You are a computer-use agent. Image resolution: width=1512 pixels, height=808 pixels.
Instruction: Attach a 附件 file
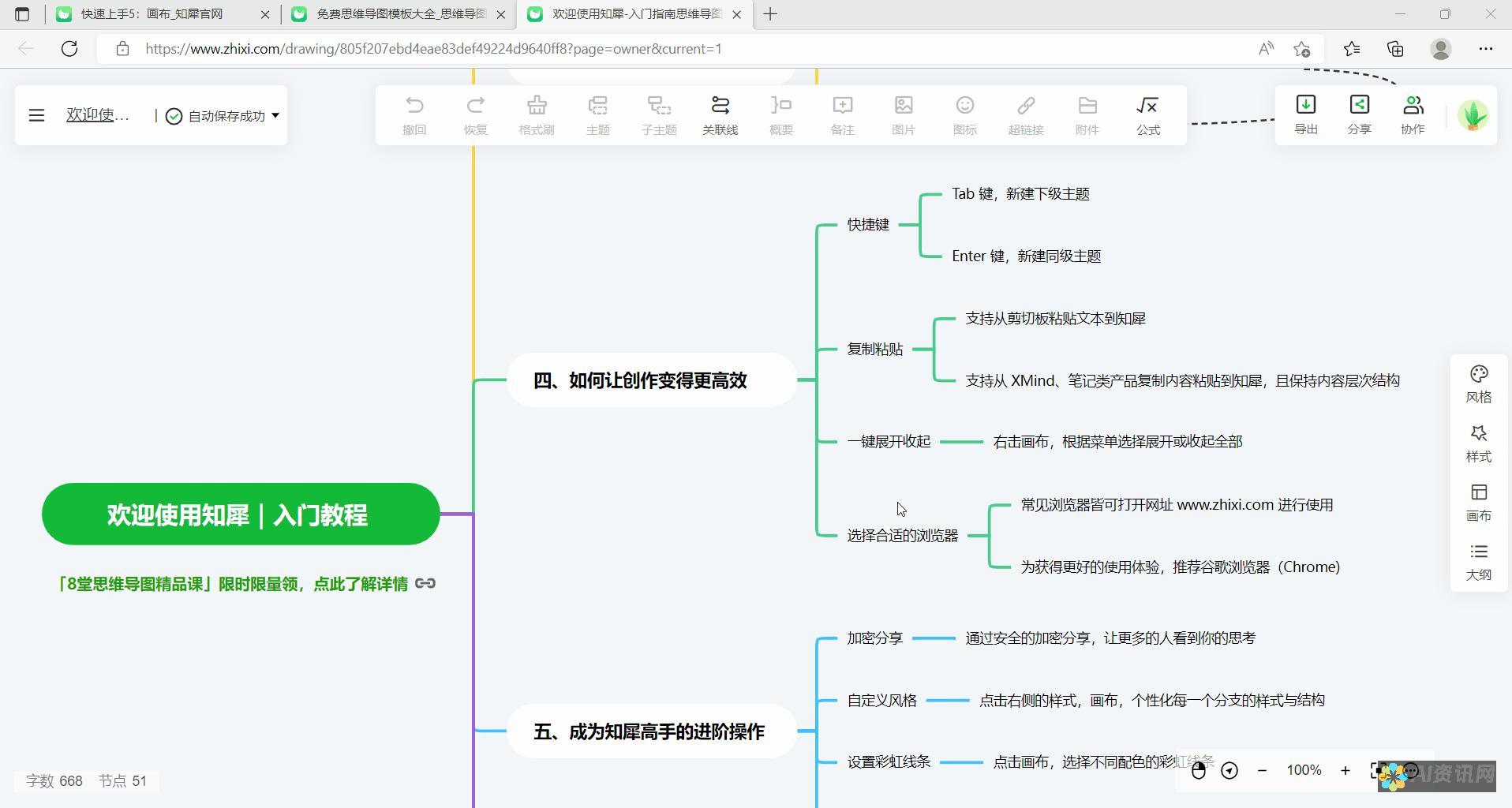(x=1087, y=115)
